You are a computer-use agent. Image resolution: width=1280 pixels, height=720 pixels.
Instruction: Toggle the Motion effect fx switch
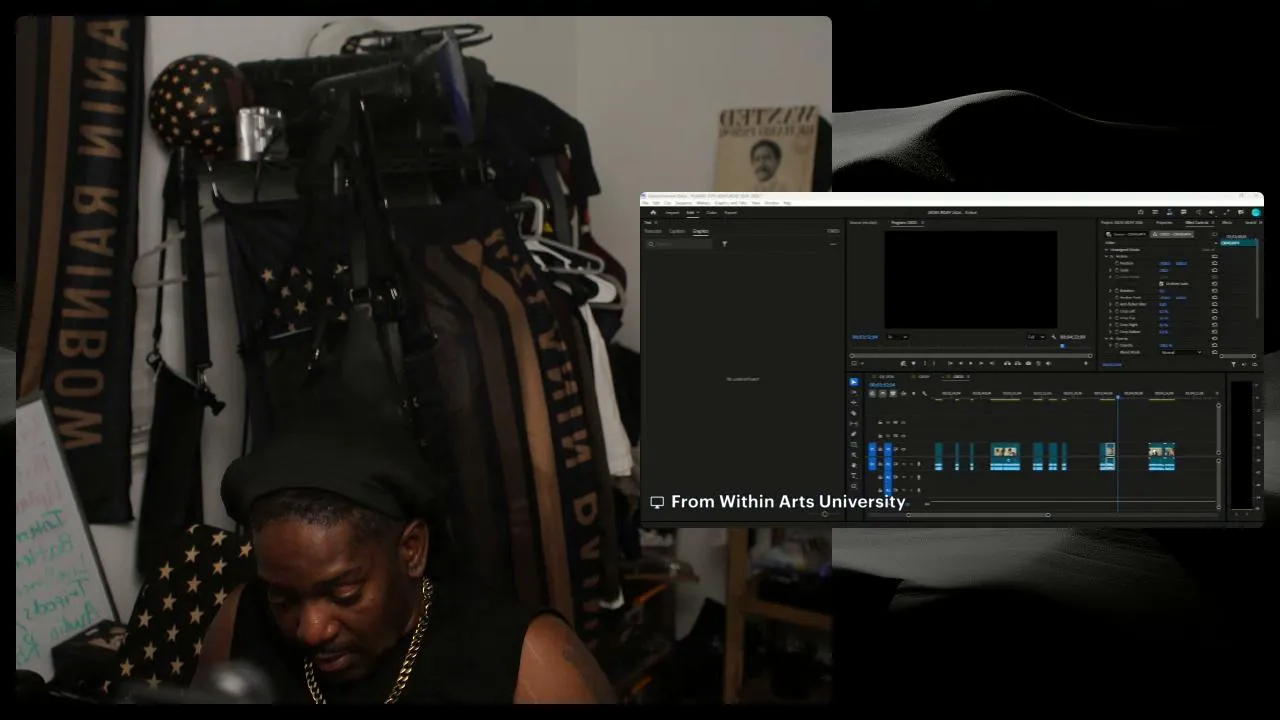click(1113, 256)
